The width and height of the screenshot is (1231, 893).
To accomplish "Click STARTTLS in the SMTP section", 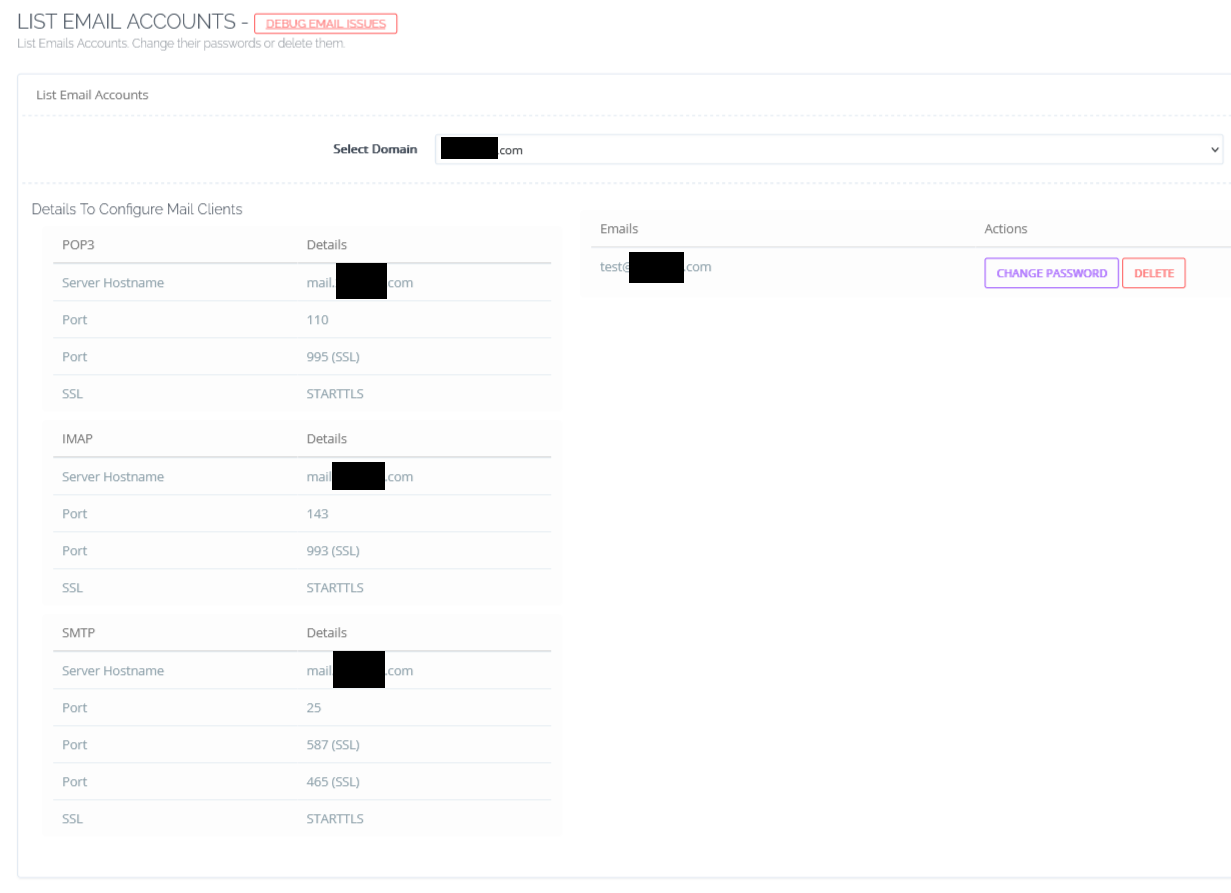I will coord(334,818).
